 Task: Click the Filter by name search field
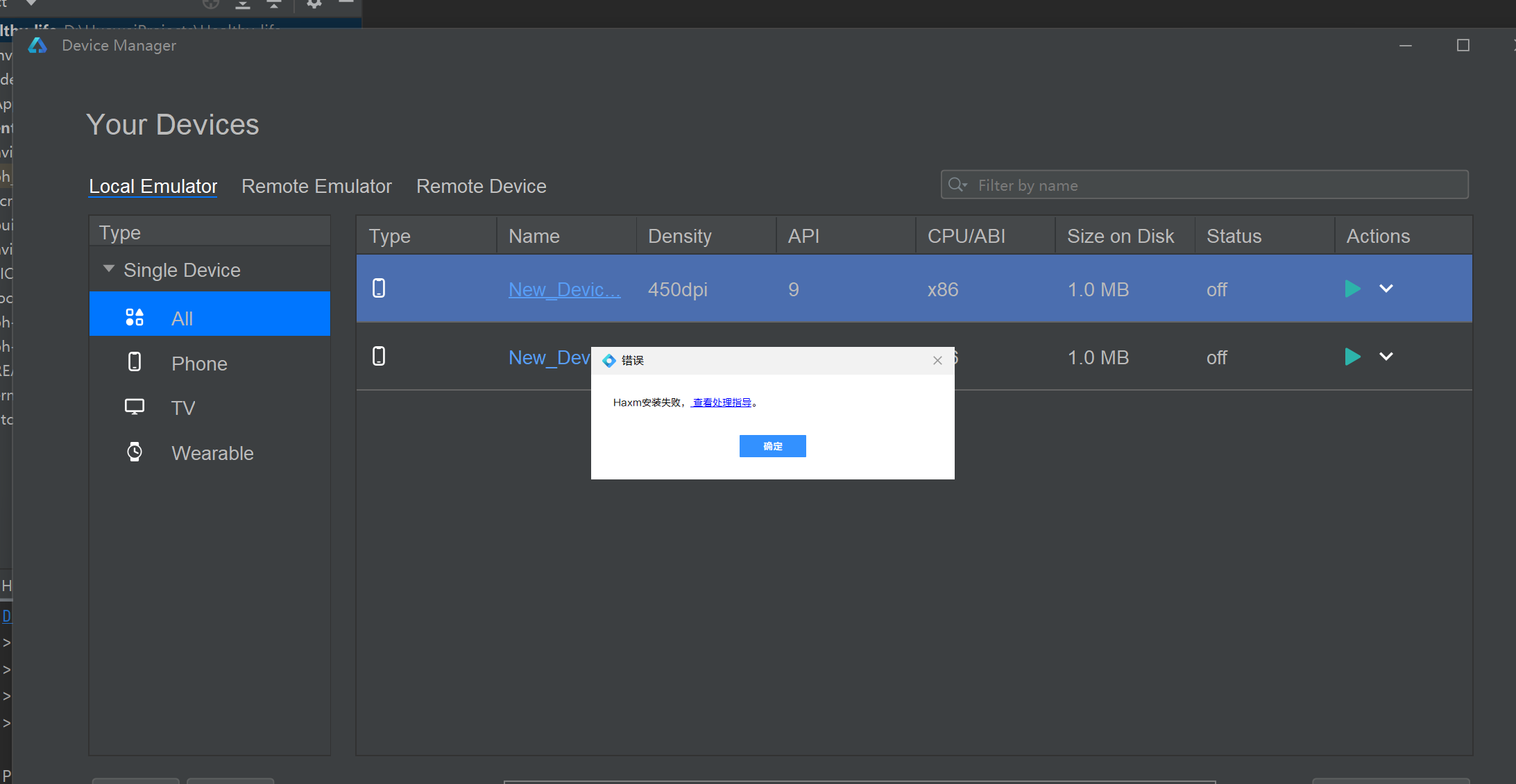[x=1204, y=185]
